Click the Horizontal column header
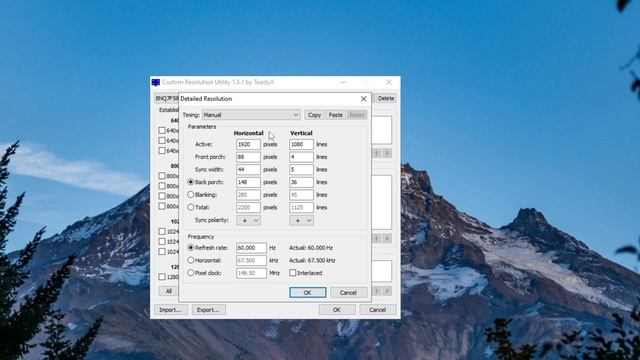This screenshot has height=360, width=640. [249, 133]
